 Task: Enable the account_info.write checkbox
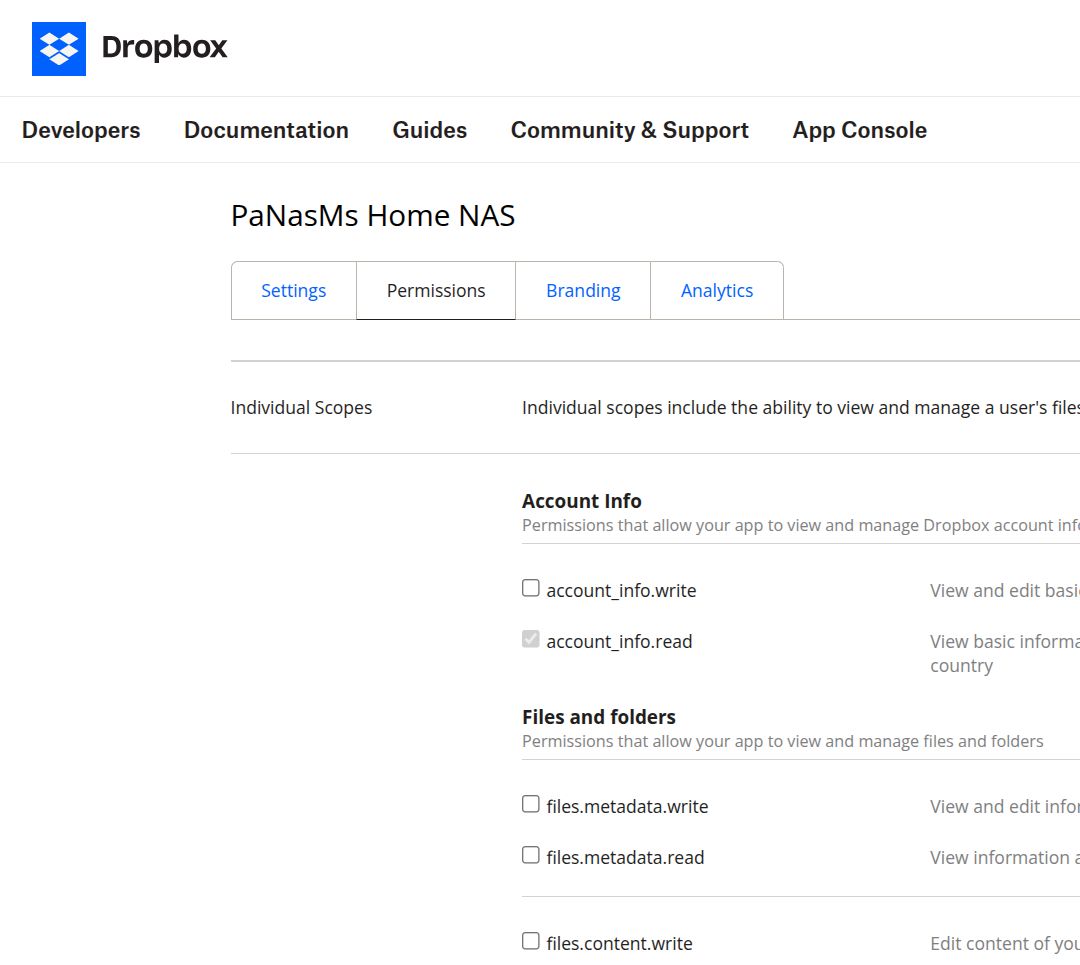click(x=530, y=588)
